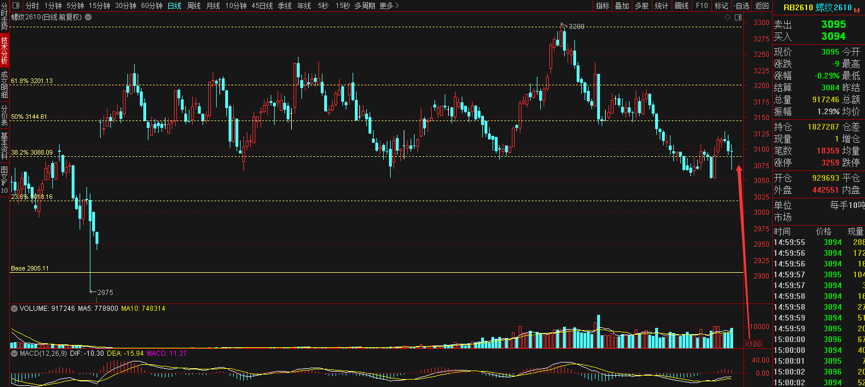The image size is (865, 387).
Task: Toggle the side panel icon near 3300
Action: [x=738, y=18]
